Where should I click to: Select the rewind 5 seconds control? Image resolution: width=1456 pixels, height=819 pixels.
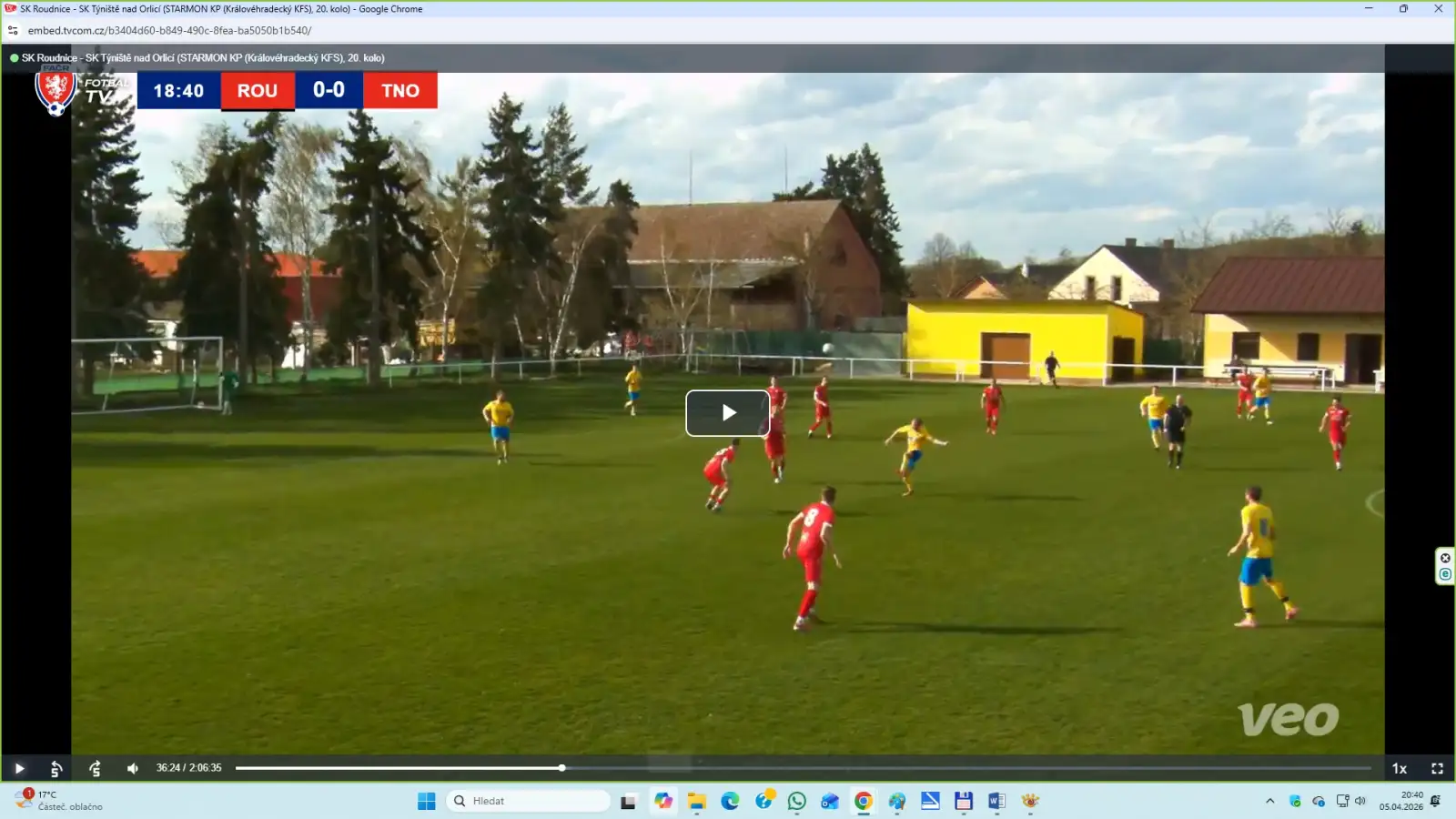[x=56, y=769]
